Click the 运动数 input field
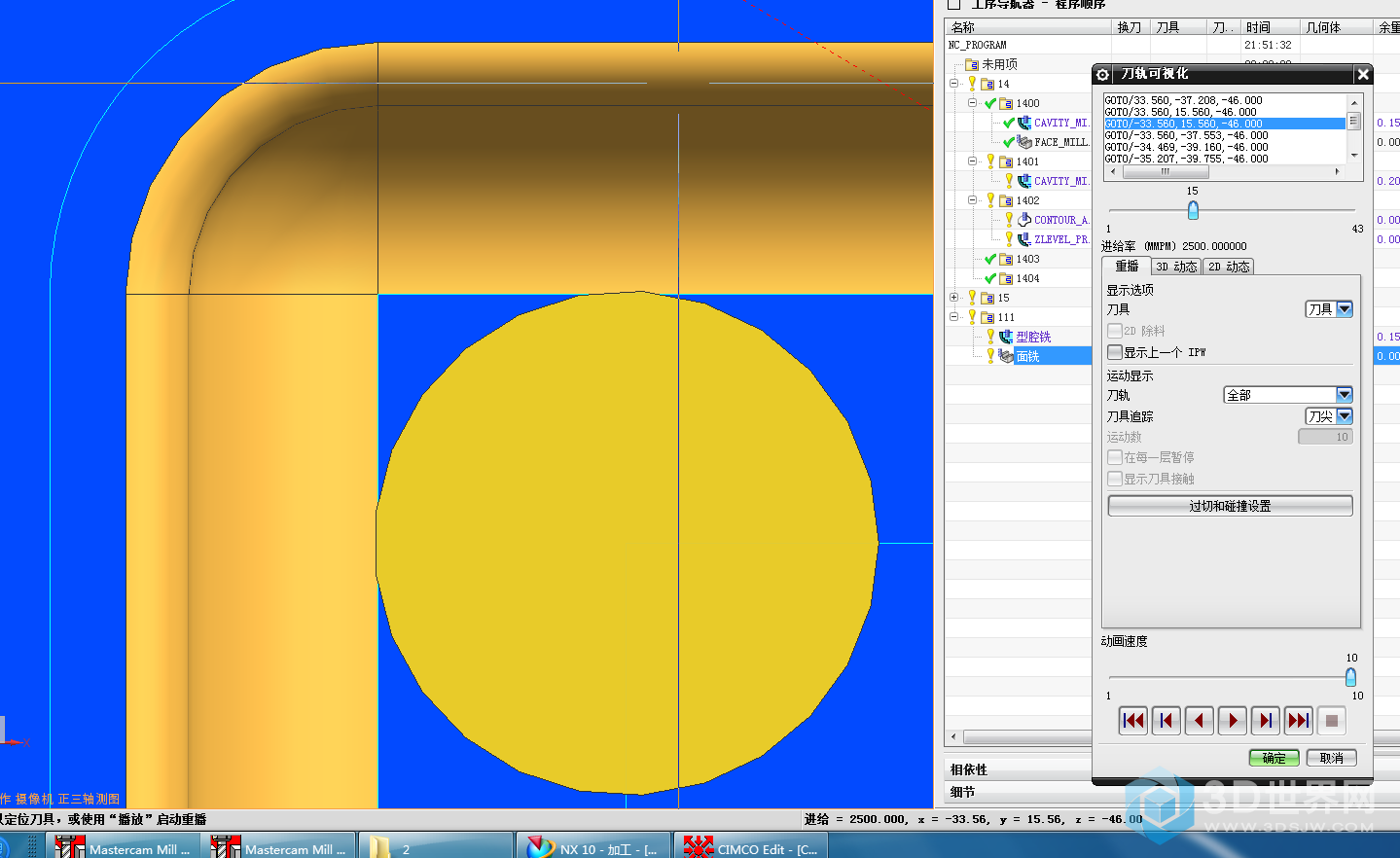1400x858 pixels. click(x=1325, y=438)
